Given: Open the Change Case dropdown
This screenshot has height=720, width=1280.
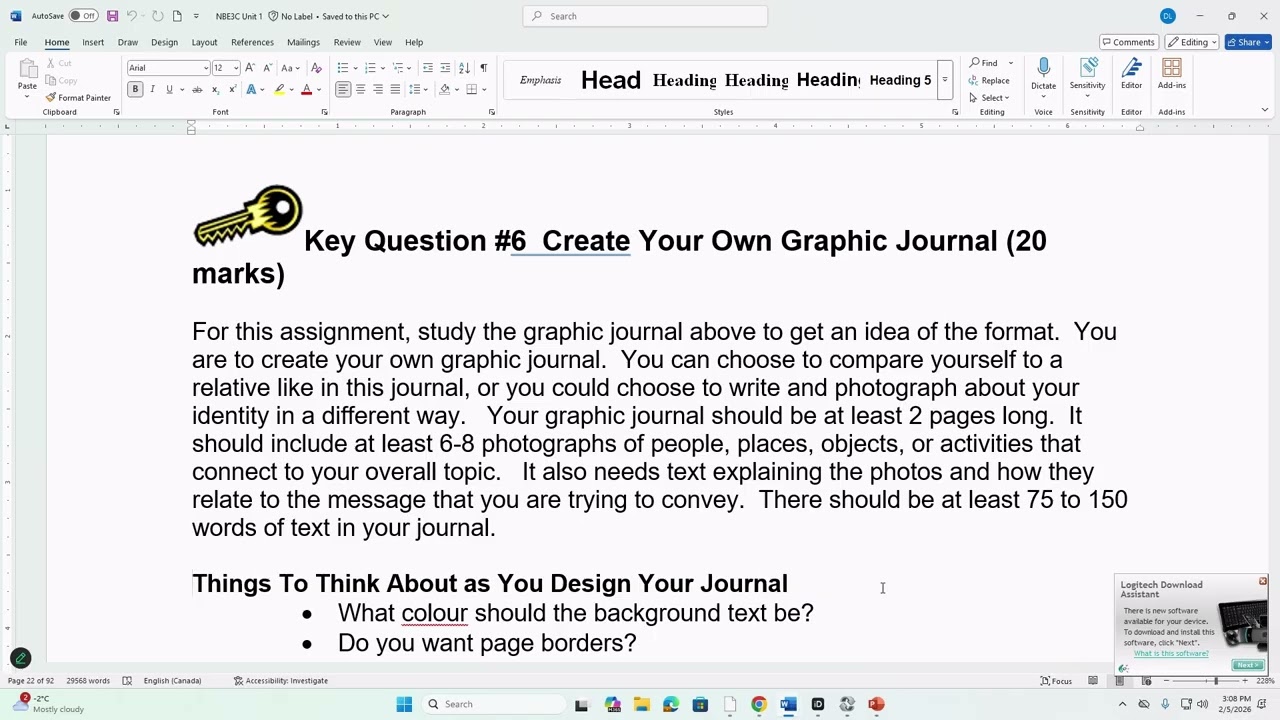Looking at the screenshot, I should (x=290, y=68).
